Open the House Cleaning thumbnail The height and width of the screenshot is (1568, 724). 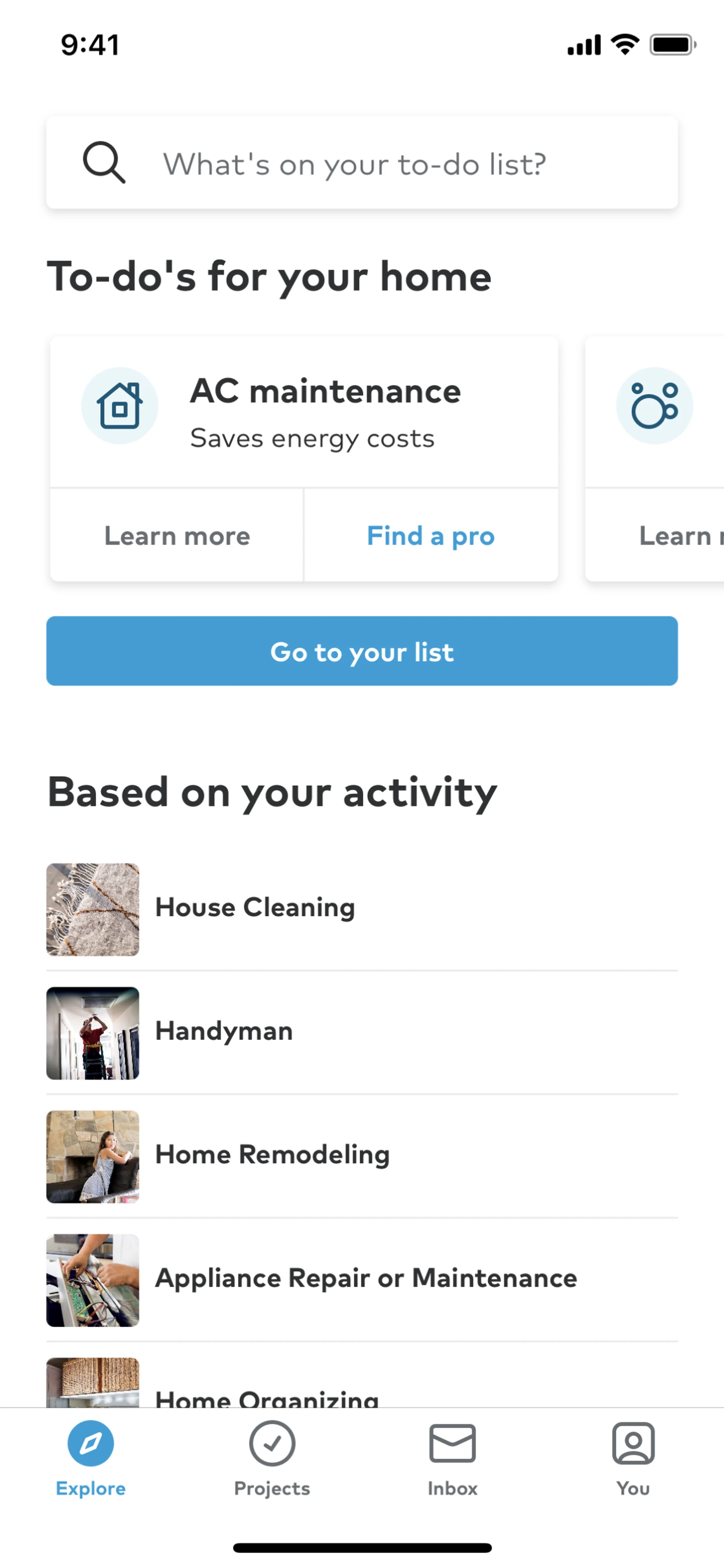92,909
